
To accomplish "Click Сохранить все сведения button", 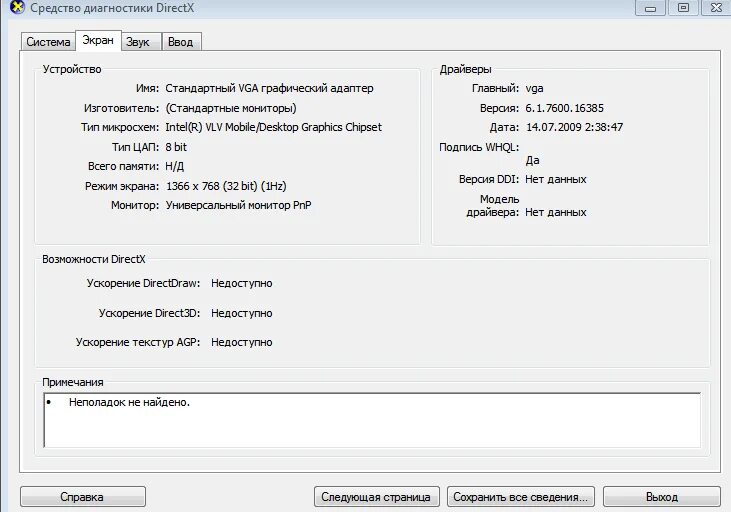I will 520,497.
